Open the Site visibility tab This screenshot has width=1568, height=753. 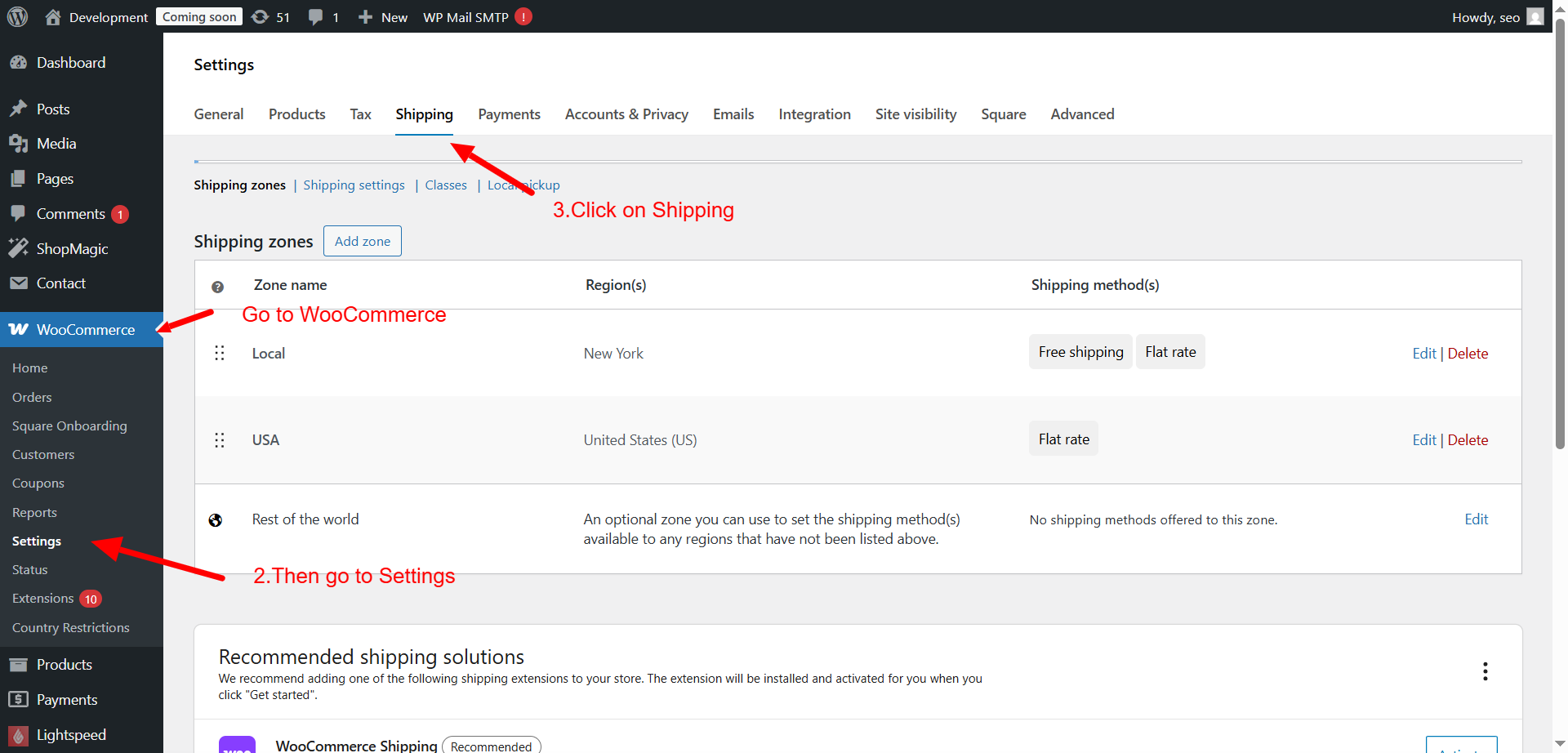[916, 114]
